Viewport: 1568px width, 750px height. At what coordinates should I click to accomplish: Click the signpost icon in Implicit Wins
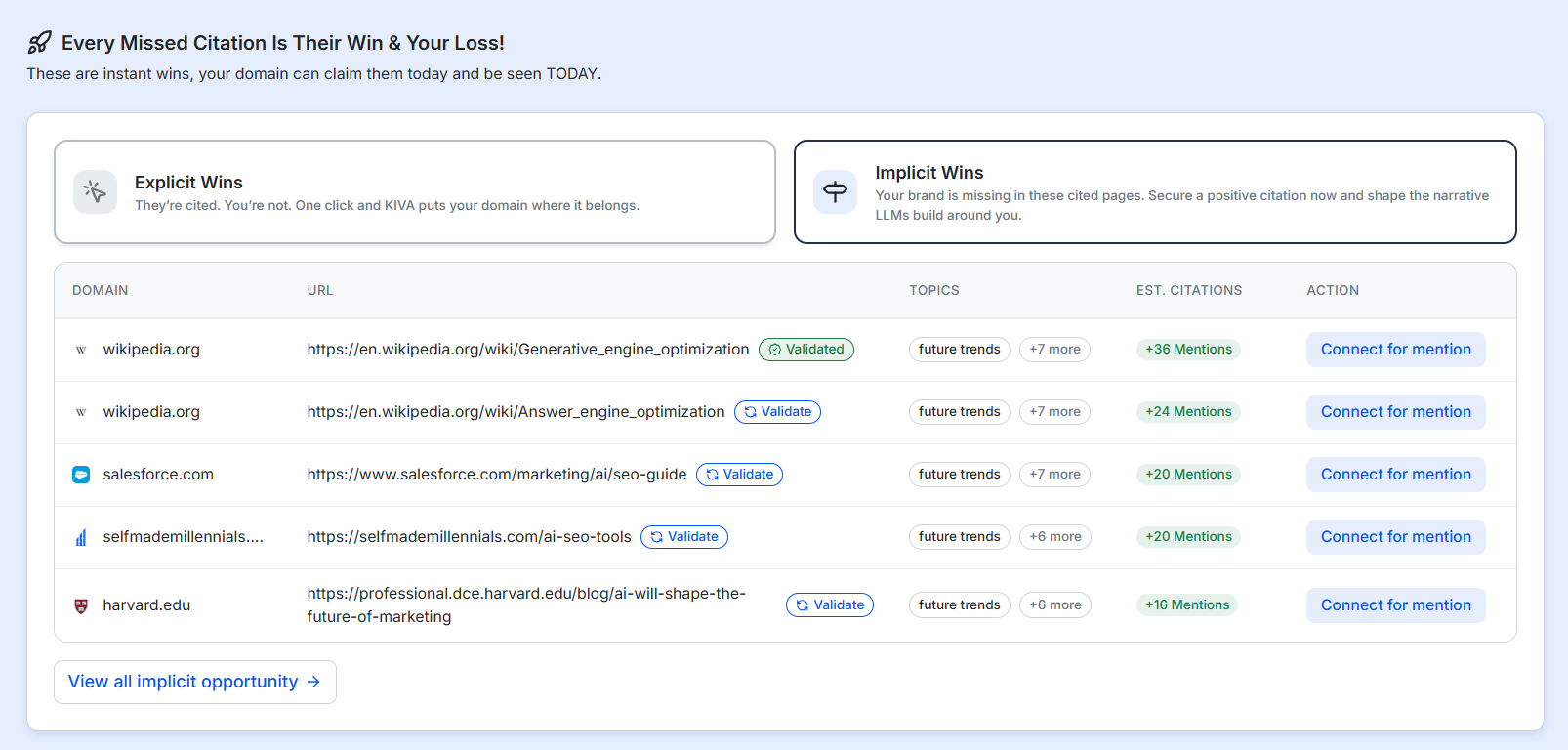pos(835,191)
